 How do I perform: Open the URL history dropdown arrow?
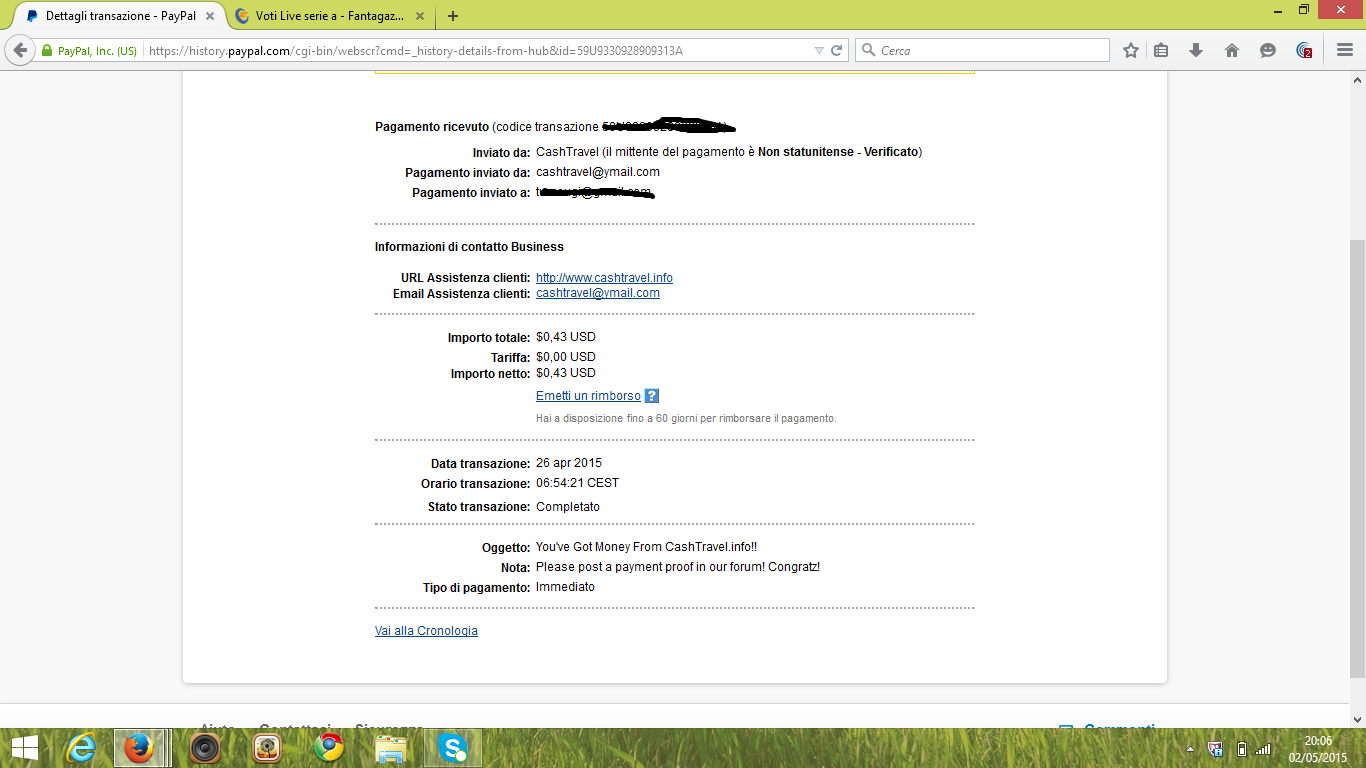(x=819, y=50)
